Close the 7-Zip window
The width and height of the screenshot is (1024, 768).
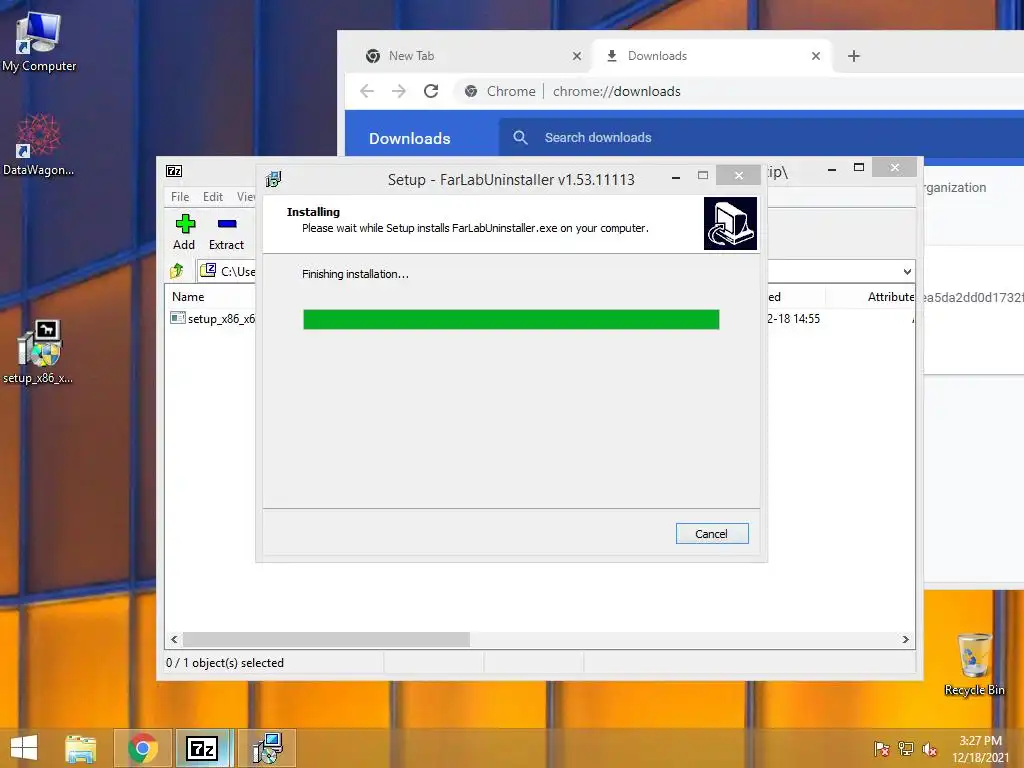[894, 167]
